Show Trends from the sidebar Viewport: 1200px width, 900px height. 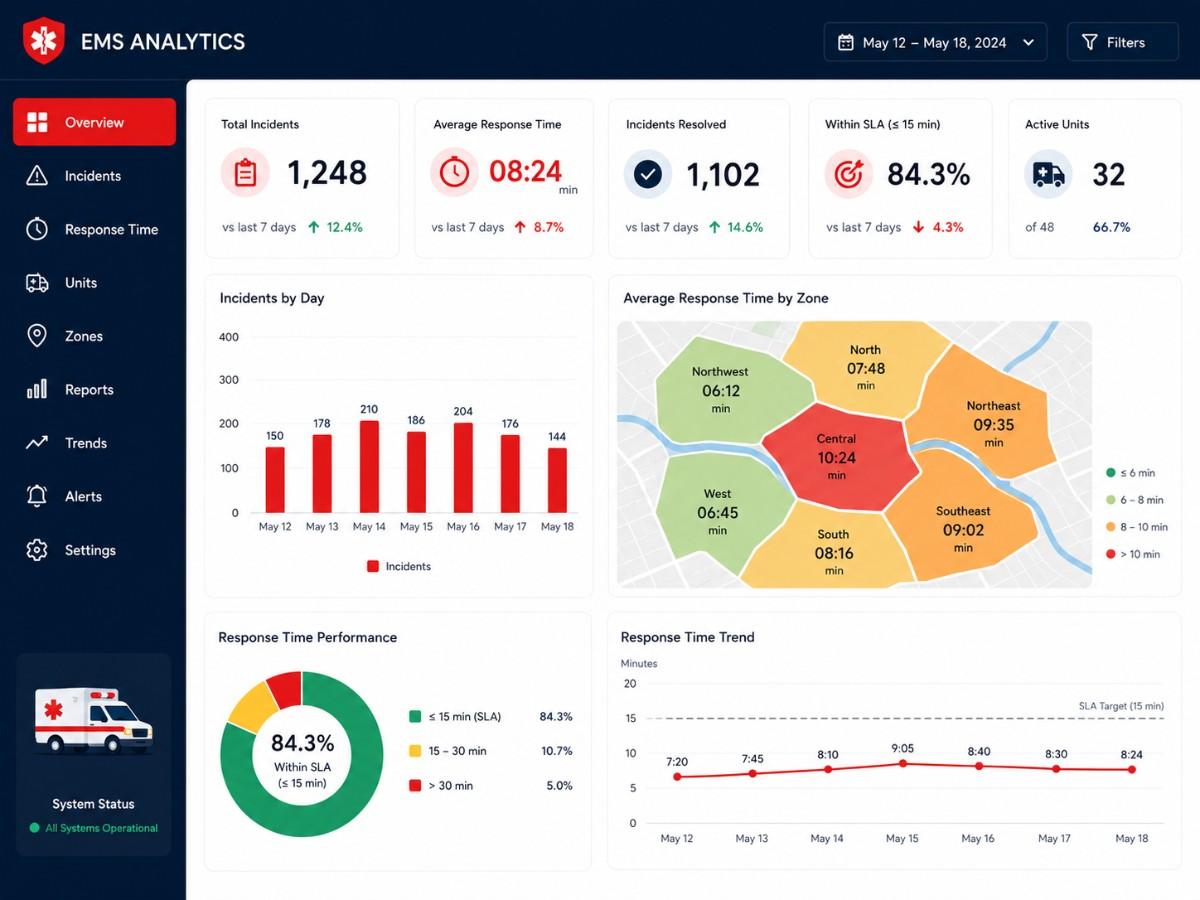click(95, 442)
